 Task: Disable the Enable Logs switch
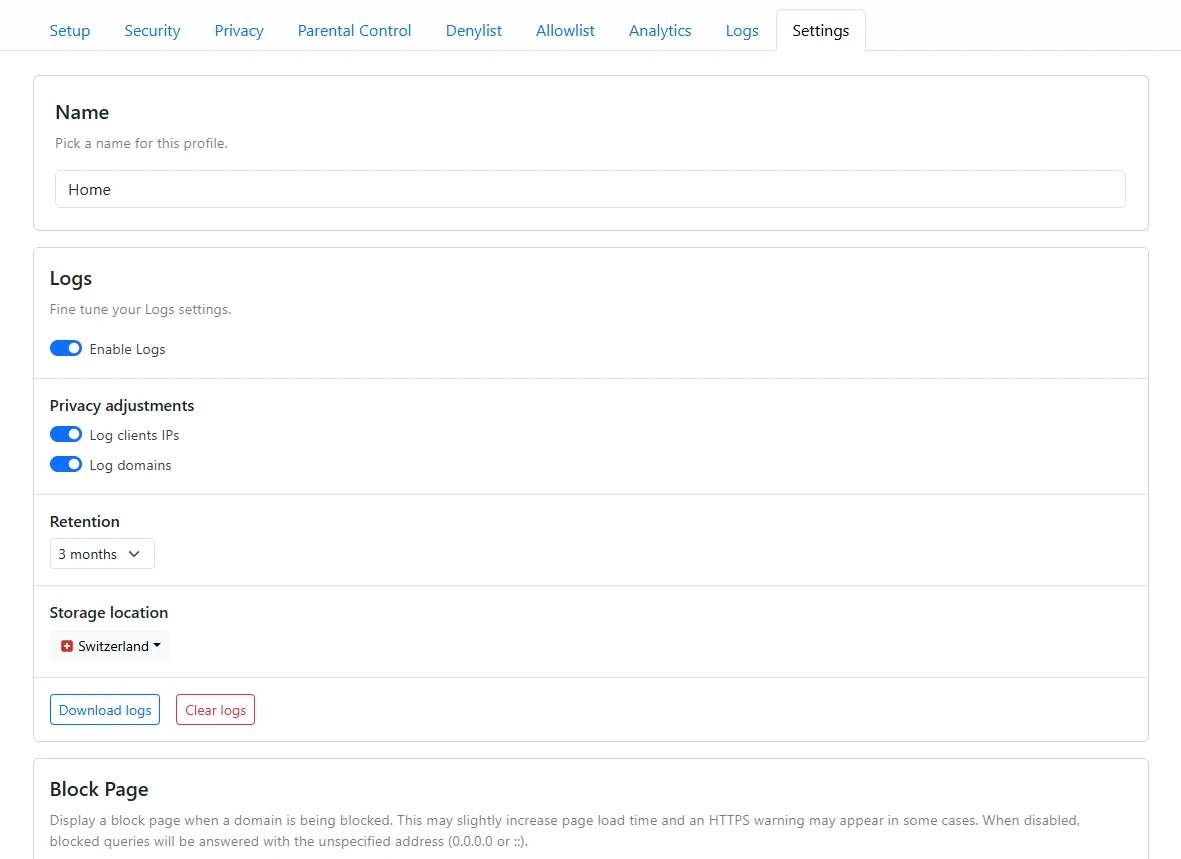coord(66,348)
